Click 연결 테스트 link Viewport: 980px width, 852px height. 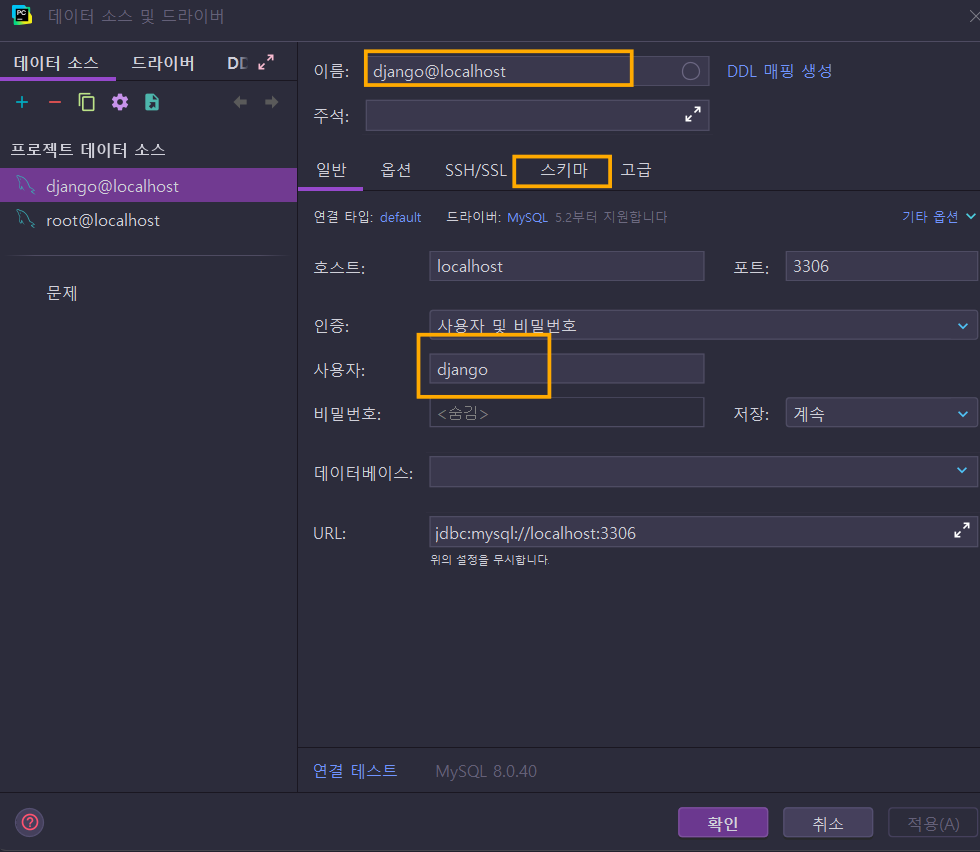[x=354, y=771]
